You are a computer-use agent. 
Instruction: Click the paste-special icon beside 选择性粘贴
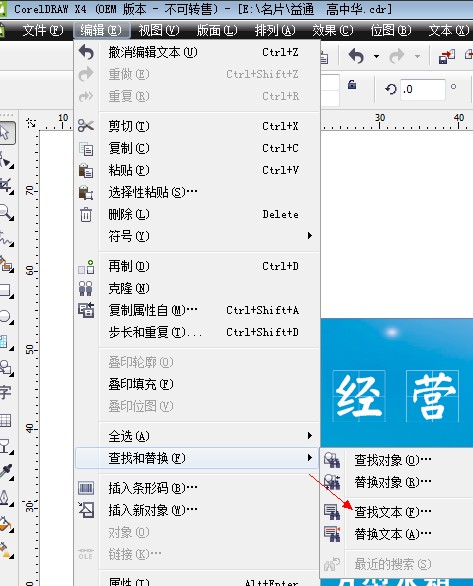[86, 193]
